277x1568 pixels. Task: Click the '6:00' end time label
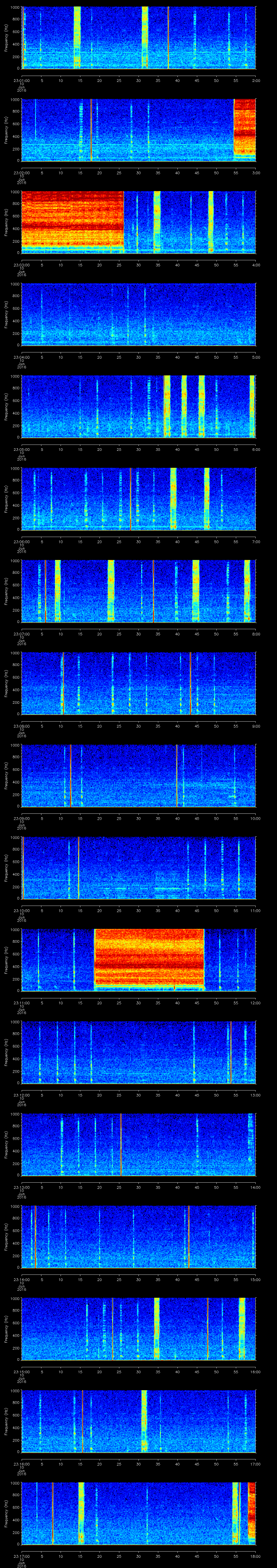[256, 449]
